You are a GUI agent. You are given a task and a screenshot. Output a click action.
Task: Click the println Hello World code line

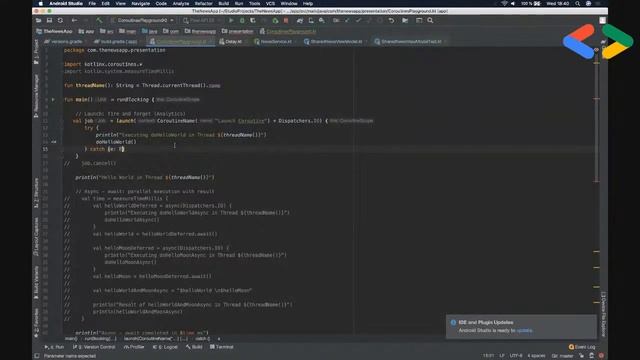145,177
